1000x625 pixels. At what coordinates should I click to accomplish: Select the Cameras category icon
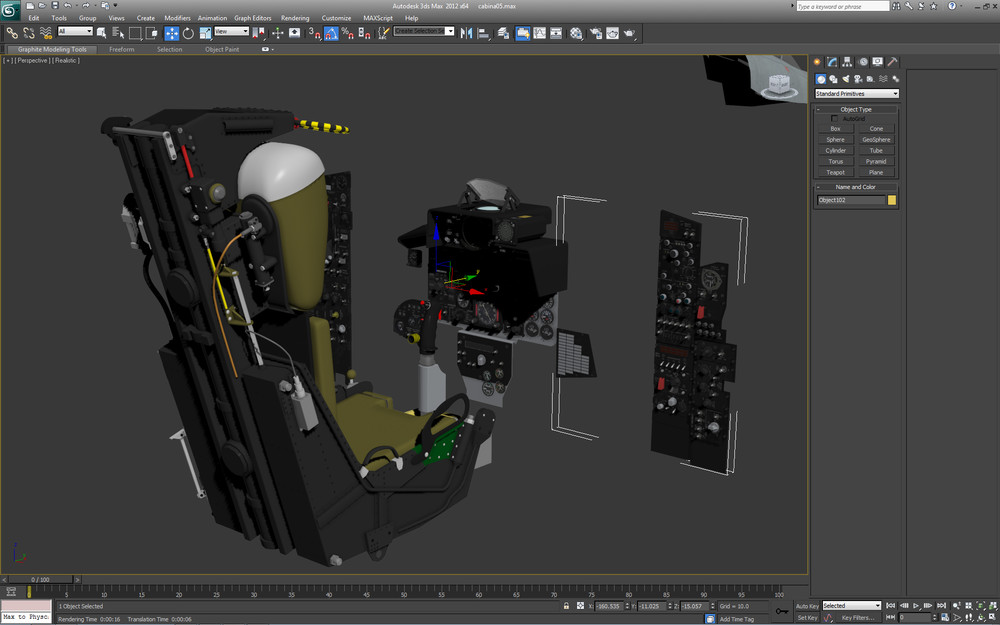(858, 79)
